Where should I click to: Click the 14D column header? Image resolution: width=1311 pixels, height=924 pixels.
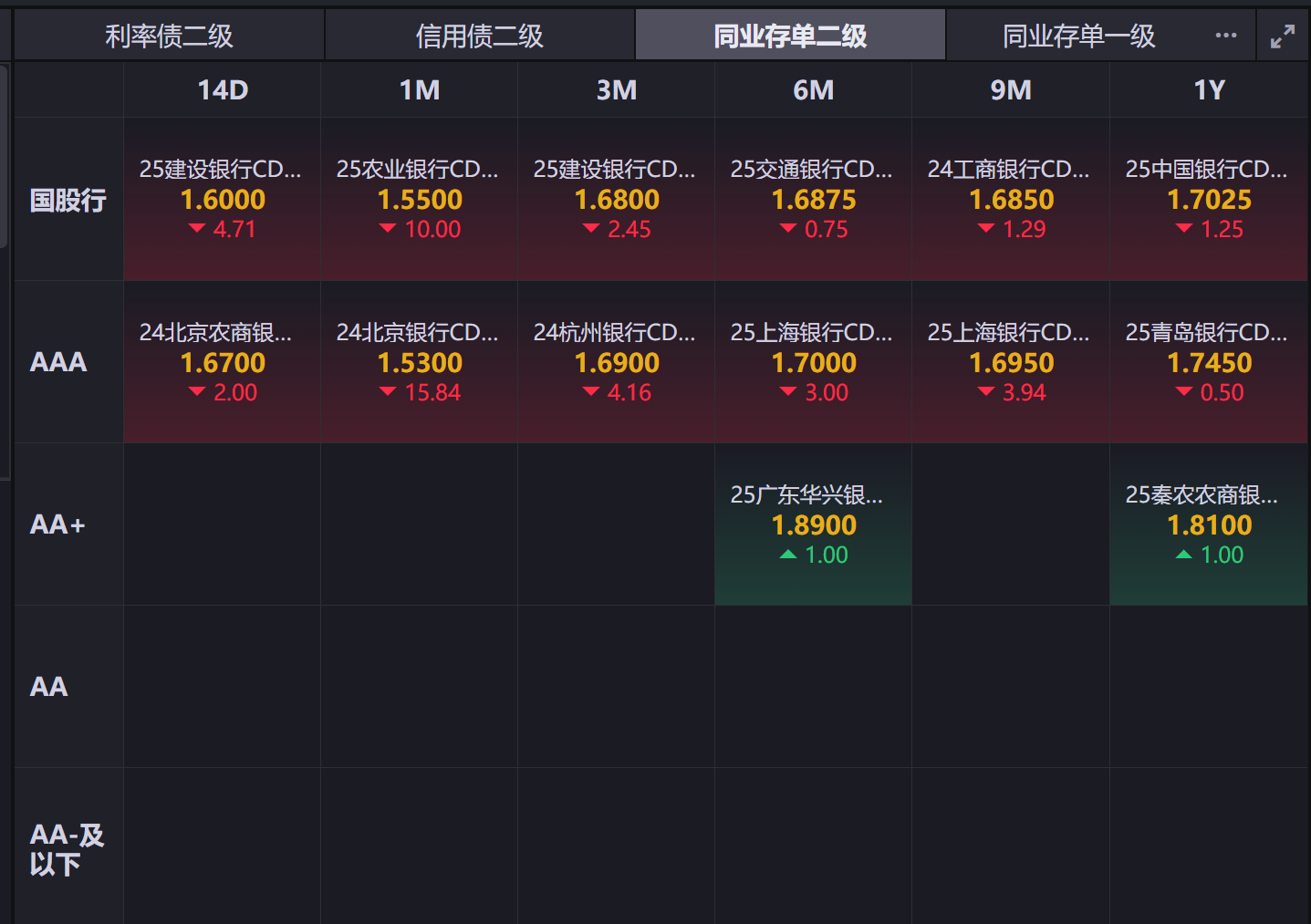click(223, 89)
